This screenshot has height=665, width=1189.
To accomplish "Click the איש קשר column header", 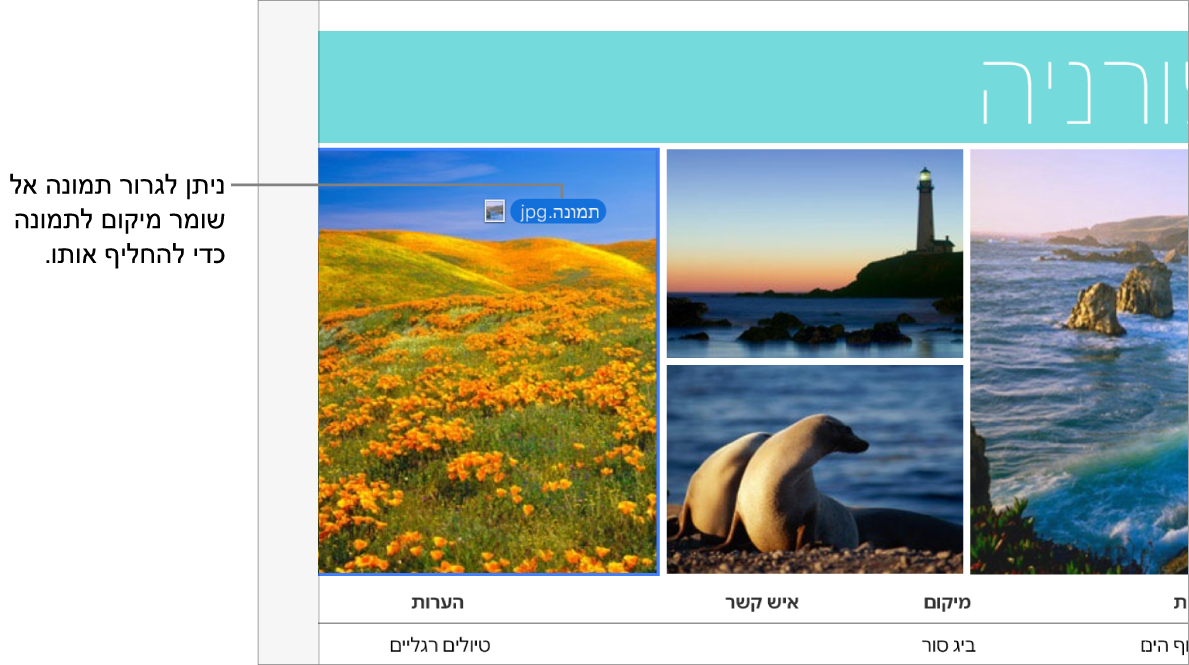I will (x=762, y=603).
